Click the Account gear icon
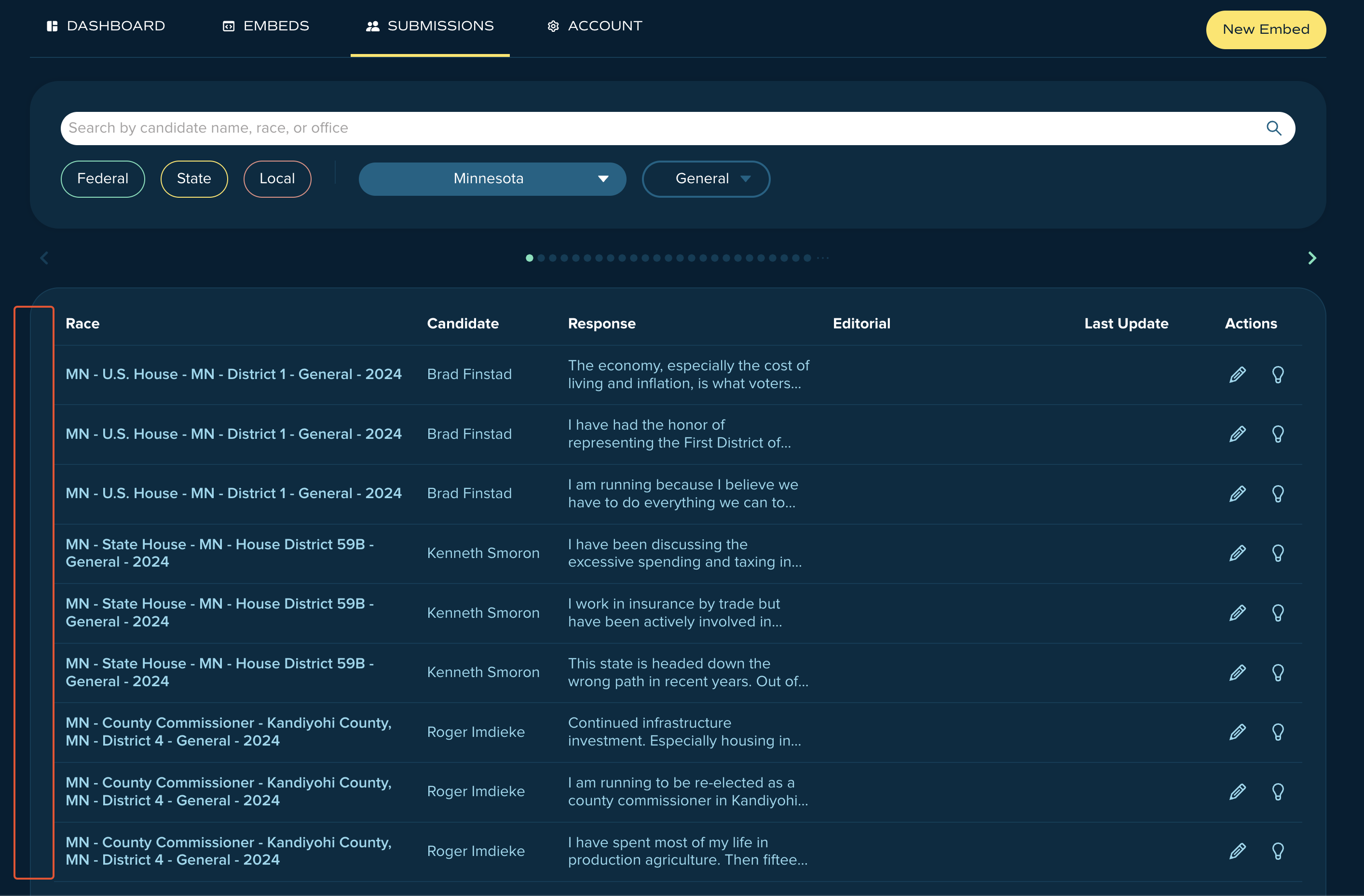Image resolution: width=1364 pixels, height=896 pixels. tap(553, 26)
